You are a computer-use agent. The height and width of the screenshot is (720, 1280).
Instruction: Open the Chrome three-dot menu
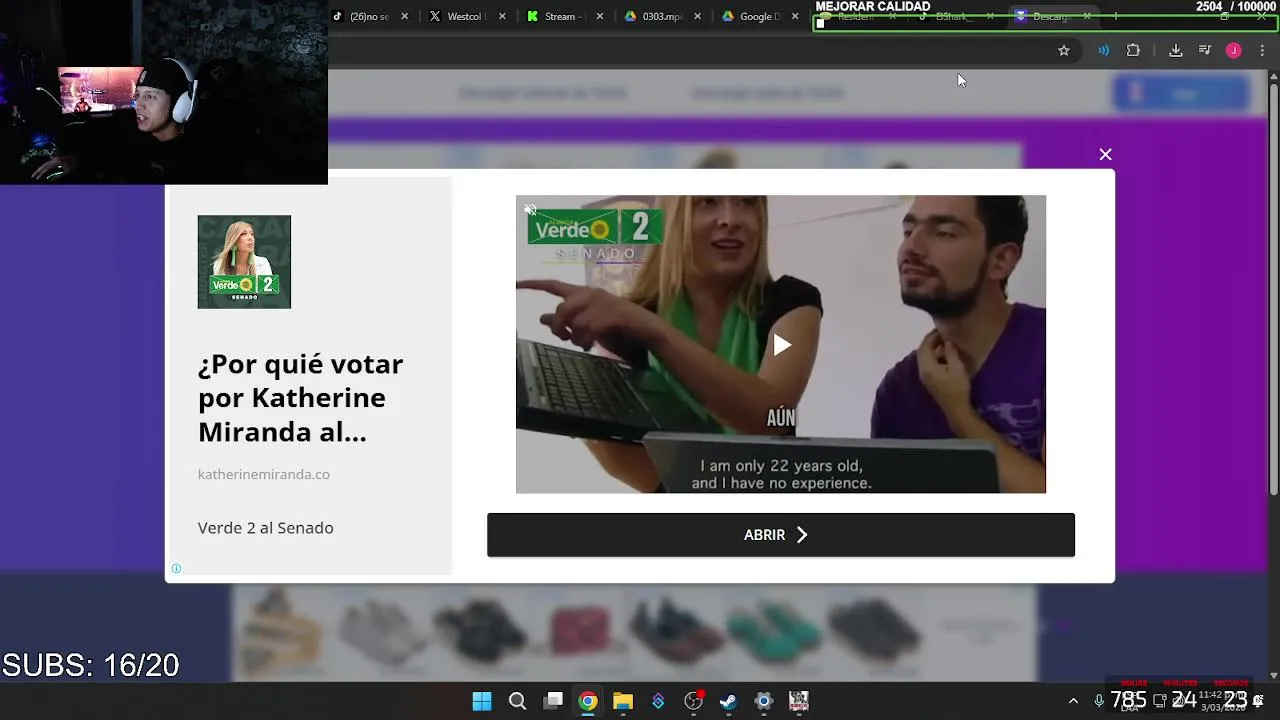1262,50
